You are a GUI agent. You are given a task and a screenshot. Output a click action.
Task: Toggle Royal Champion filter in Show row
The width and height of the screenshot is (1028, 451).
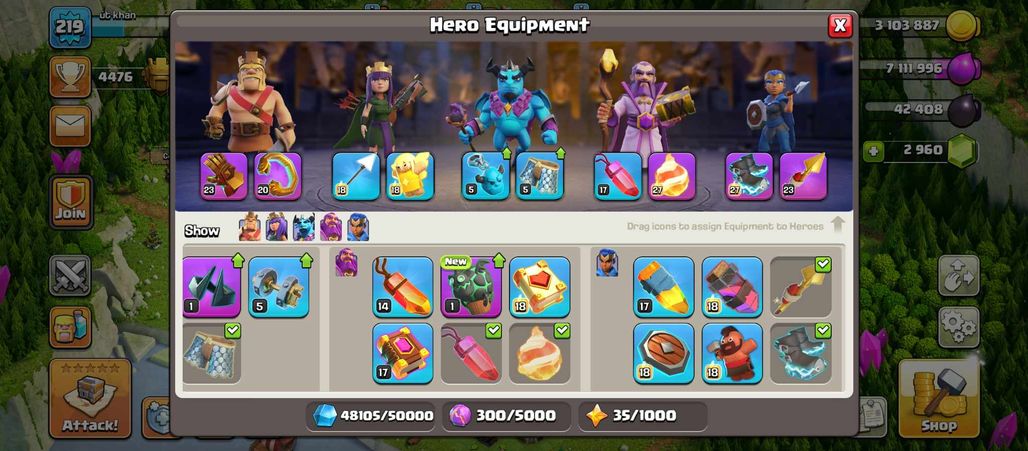[x=358, y=227]
